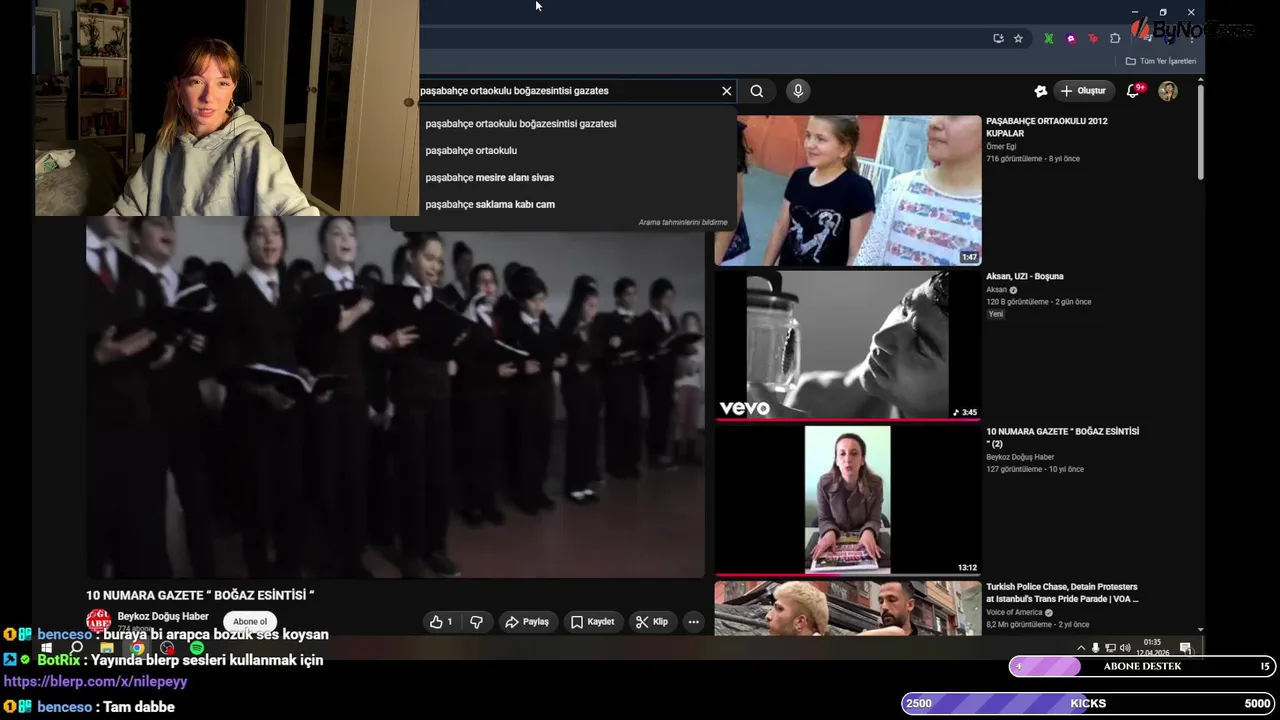
Task: Open File Explorer from the taskbar
Action: click(107, 648)
